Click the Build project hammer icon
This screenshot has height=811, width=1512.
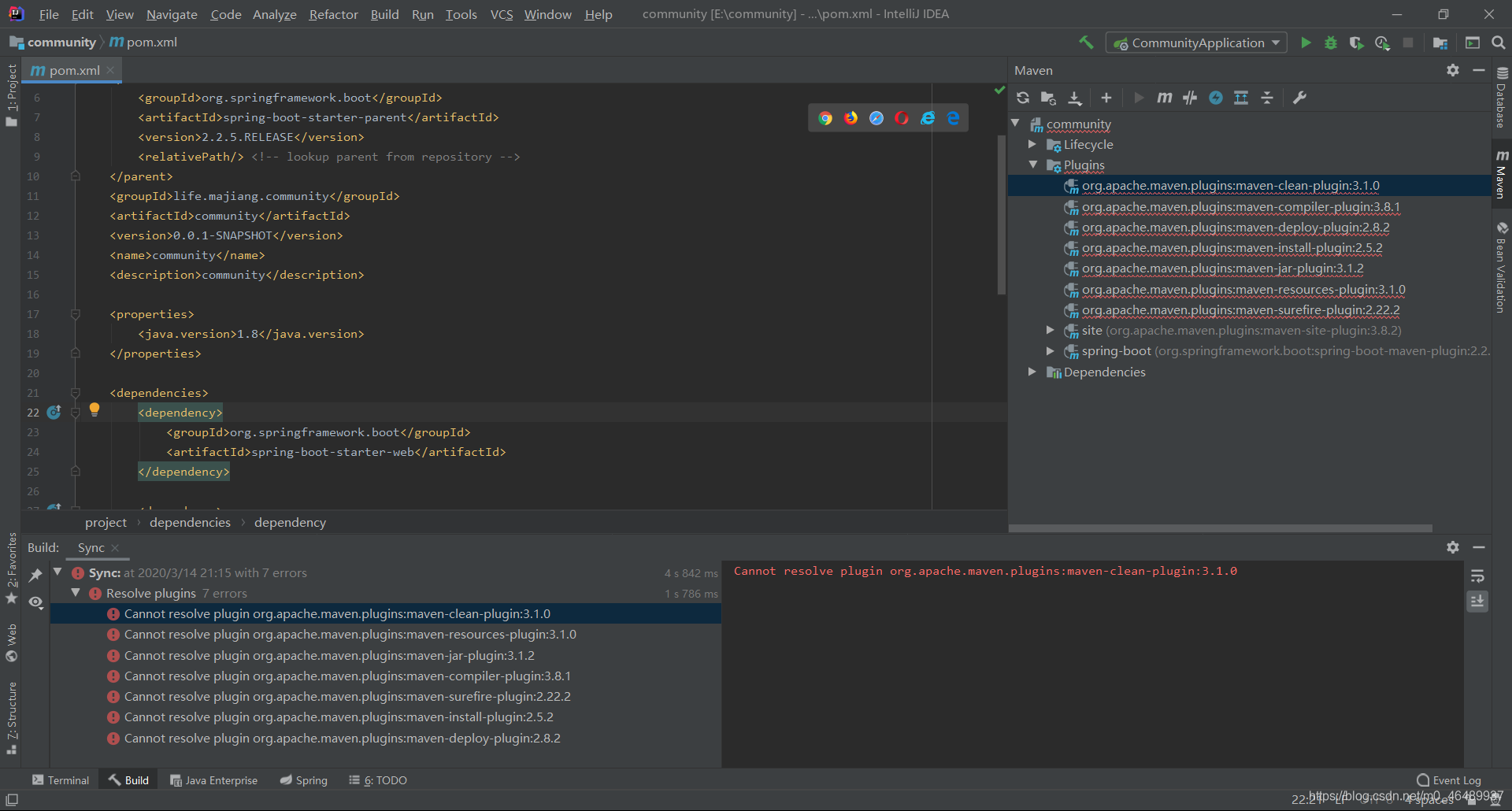click(1086, 43)
